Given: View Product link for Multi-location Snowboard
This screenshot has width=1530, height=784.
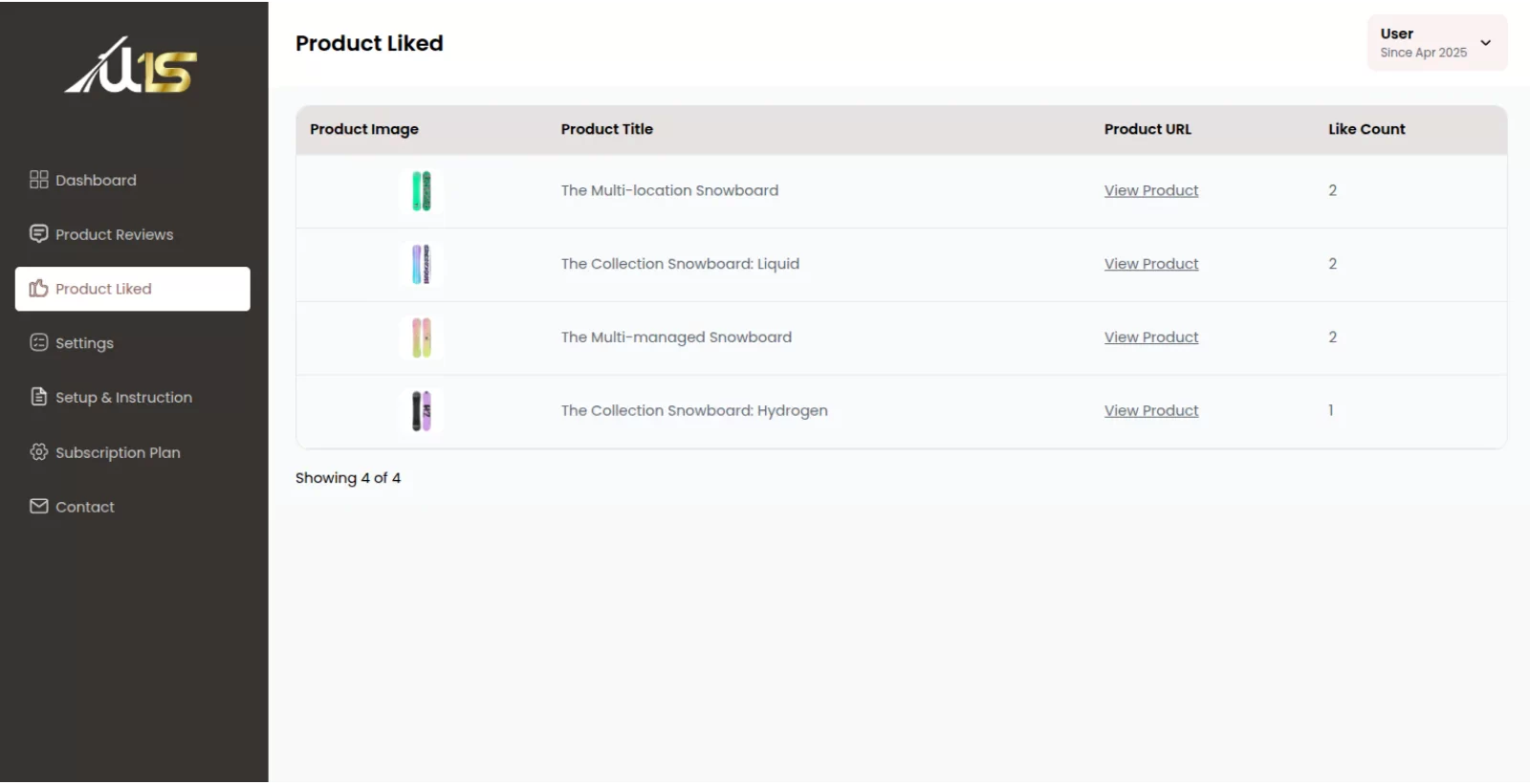Looking at the screenshot, I should [1151, 190].
